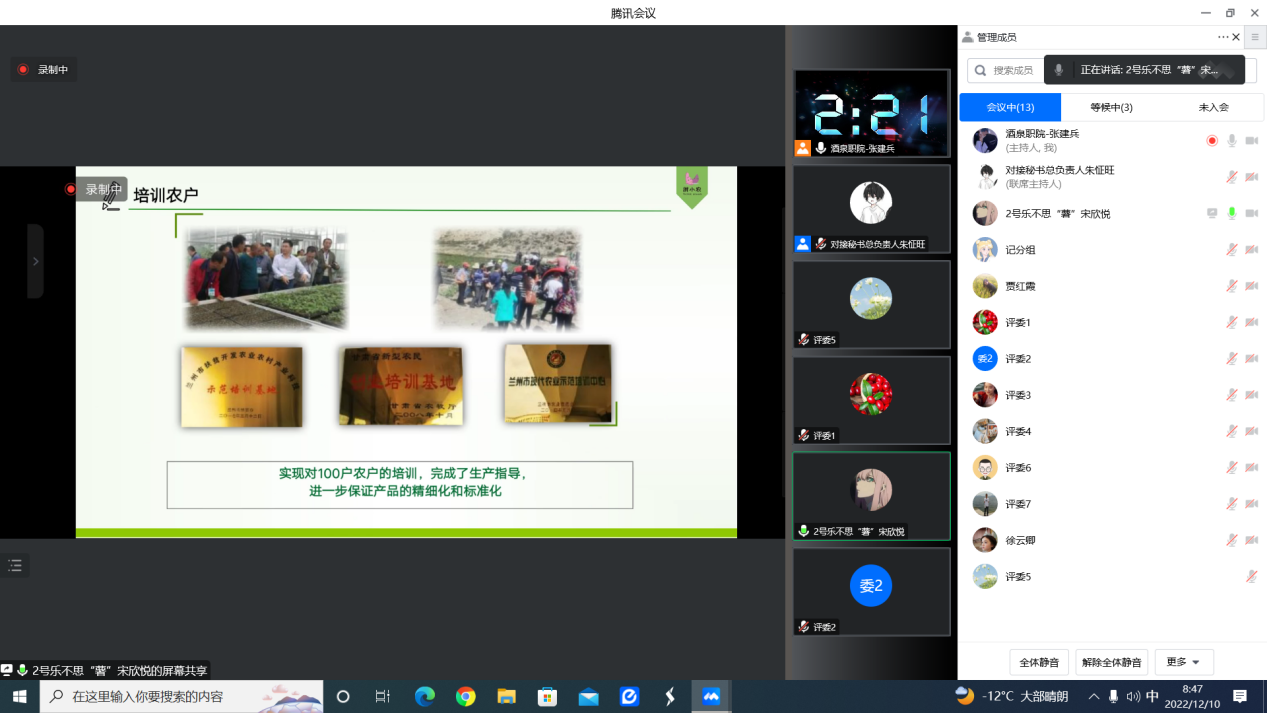Mute the green microphone of 2号乐不思蜀宋欣悦
This screenshot has width=1267, height=713.
pos(1232,213)
